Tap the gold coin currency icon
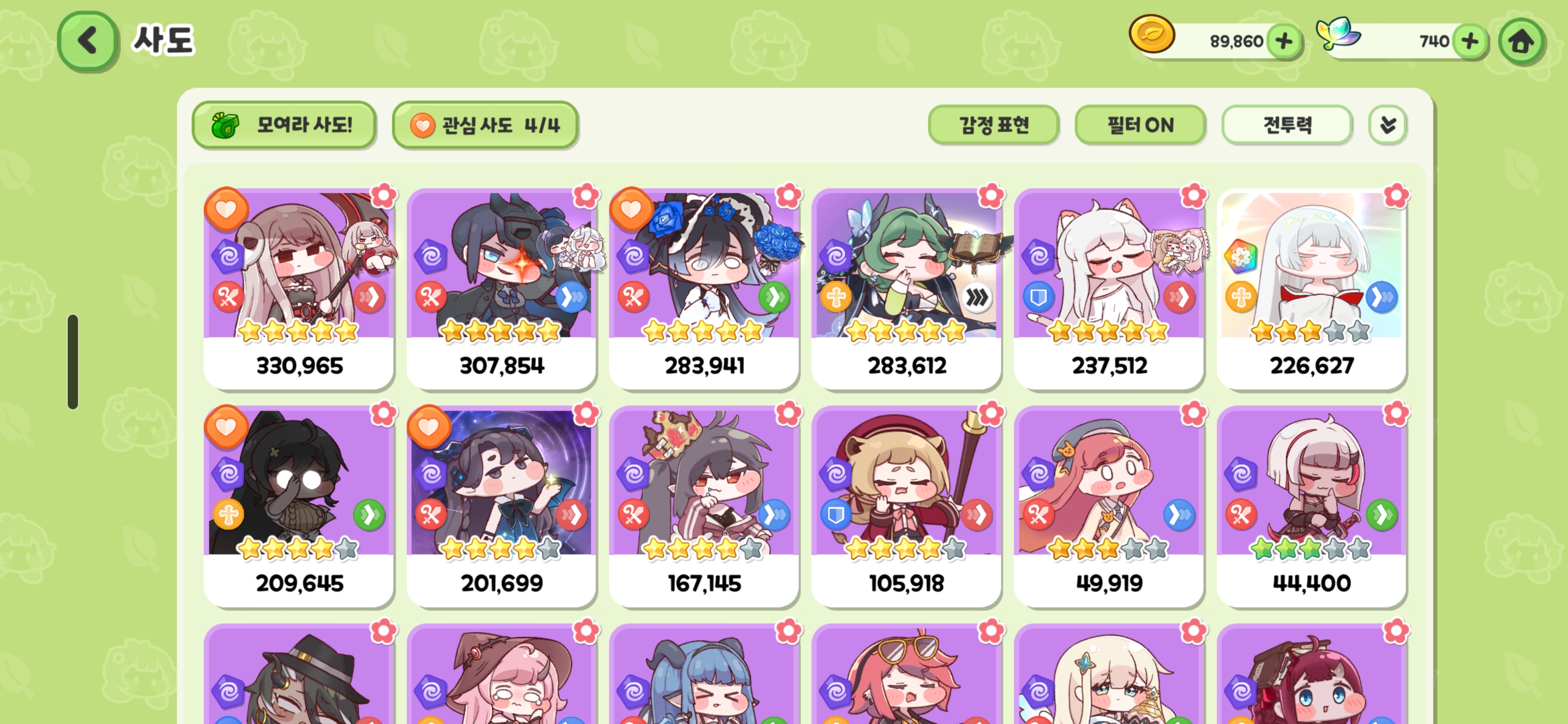Image resolution: width=1568 pixels, height=724 pixels. [1152, 34]
